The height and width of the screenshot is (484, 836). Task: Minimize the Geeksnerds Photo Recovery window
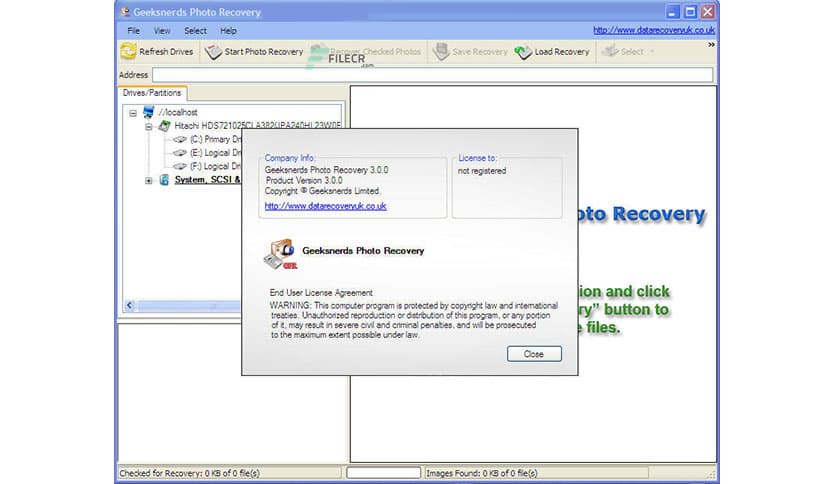(x=673, y=12)
